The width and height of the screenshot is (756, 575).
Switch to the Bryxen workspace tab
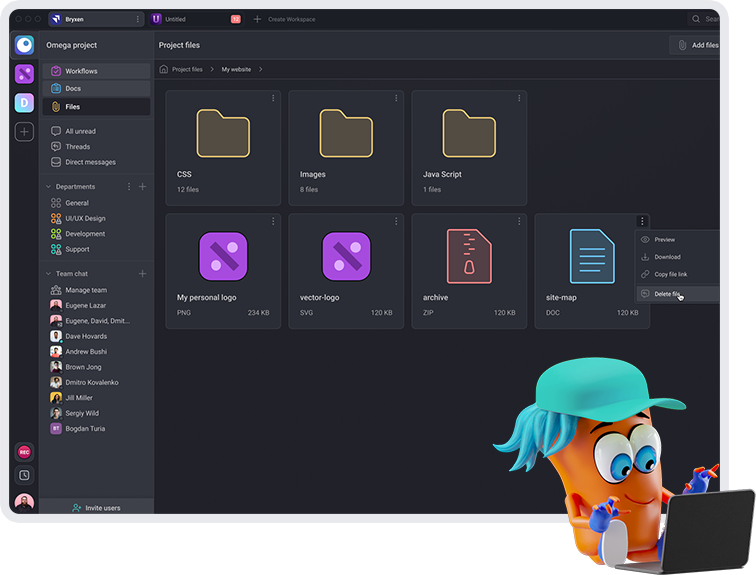coord(96,19)
